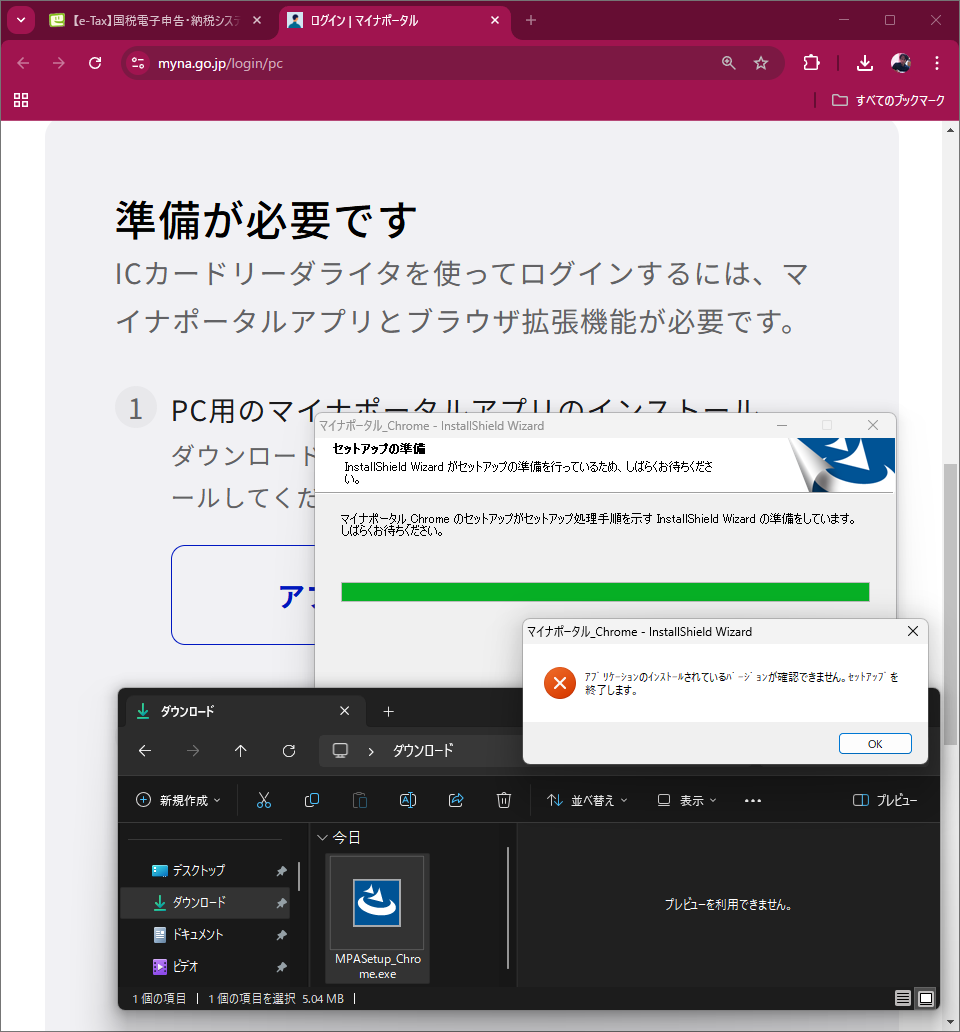
Task: Go up one folder level in Explorer
Action: coord(241,751)
